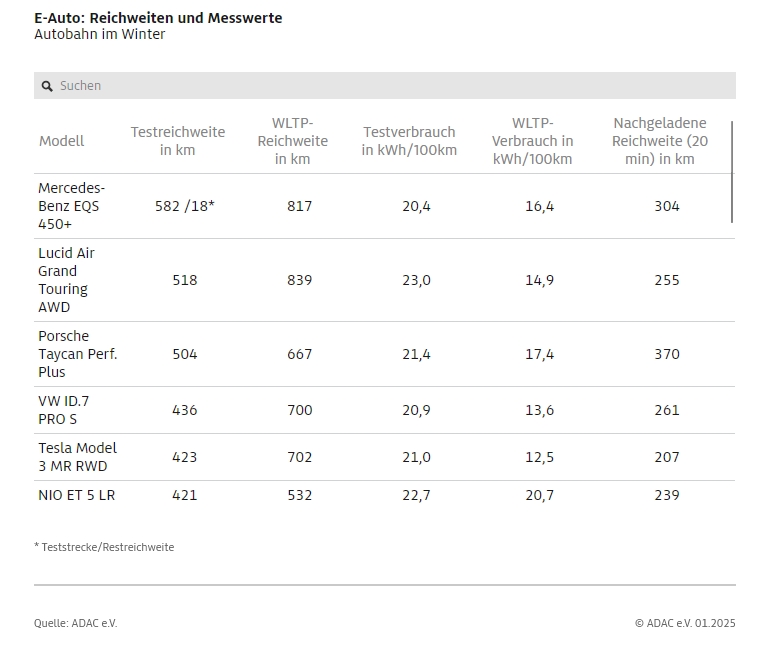Select the Tesla Model 3 MR RWD row

pyautogui.click(x=385, y=458)
